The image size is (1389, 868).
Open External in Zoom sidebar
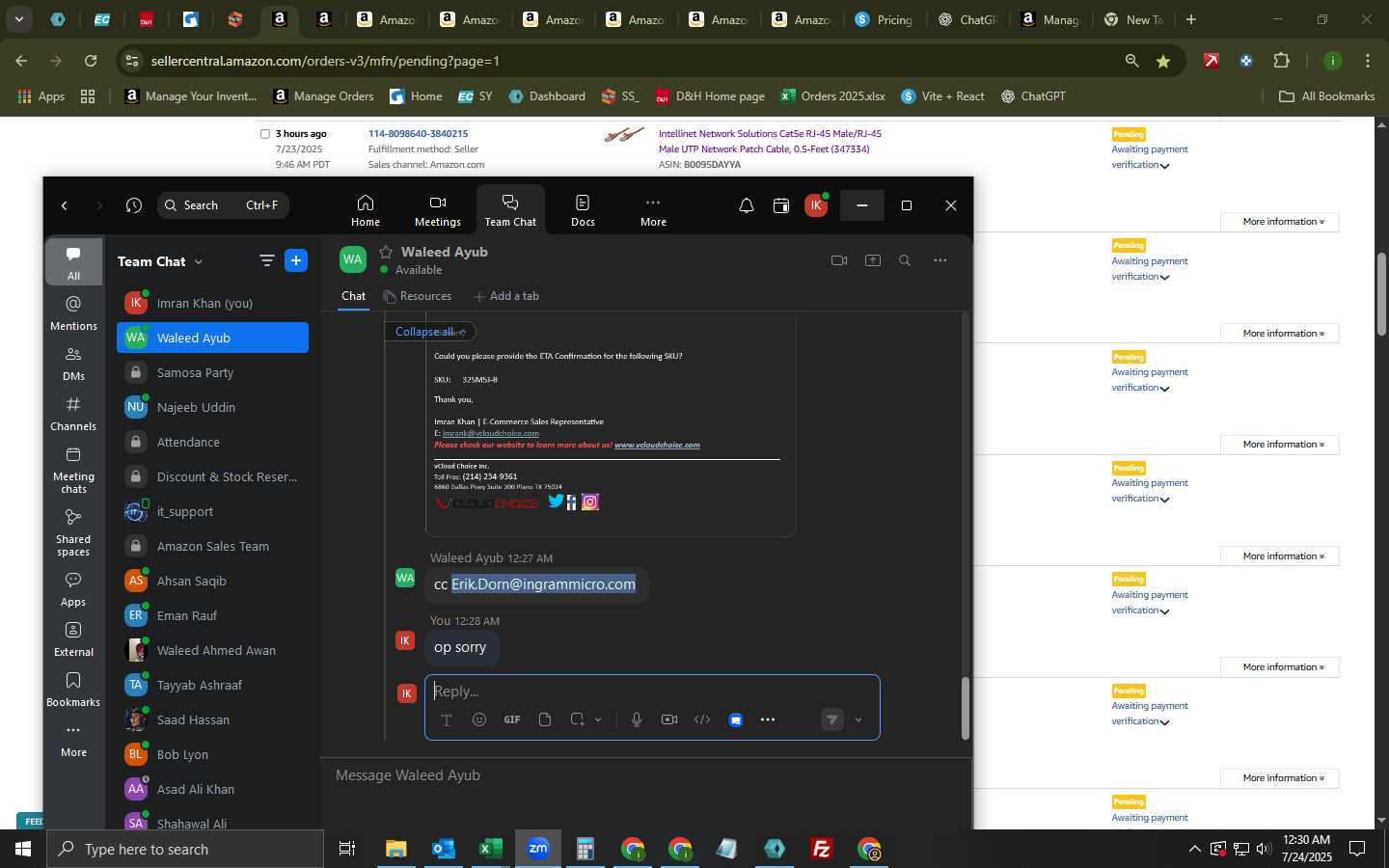74,638
